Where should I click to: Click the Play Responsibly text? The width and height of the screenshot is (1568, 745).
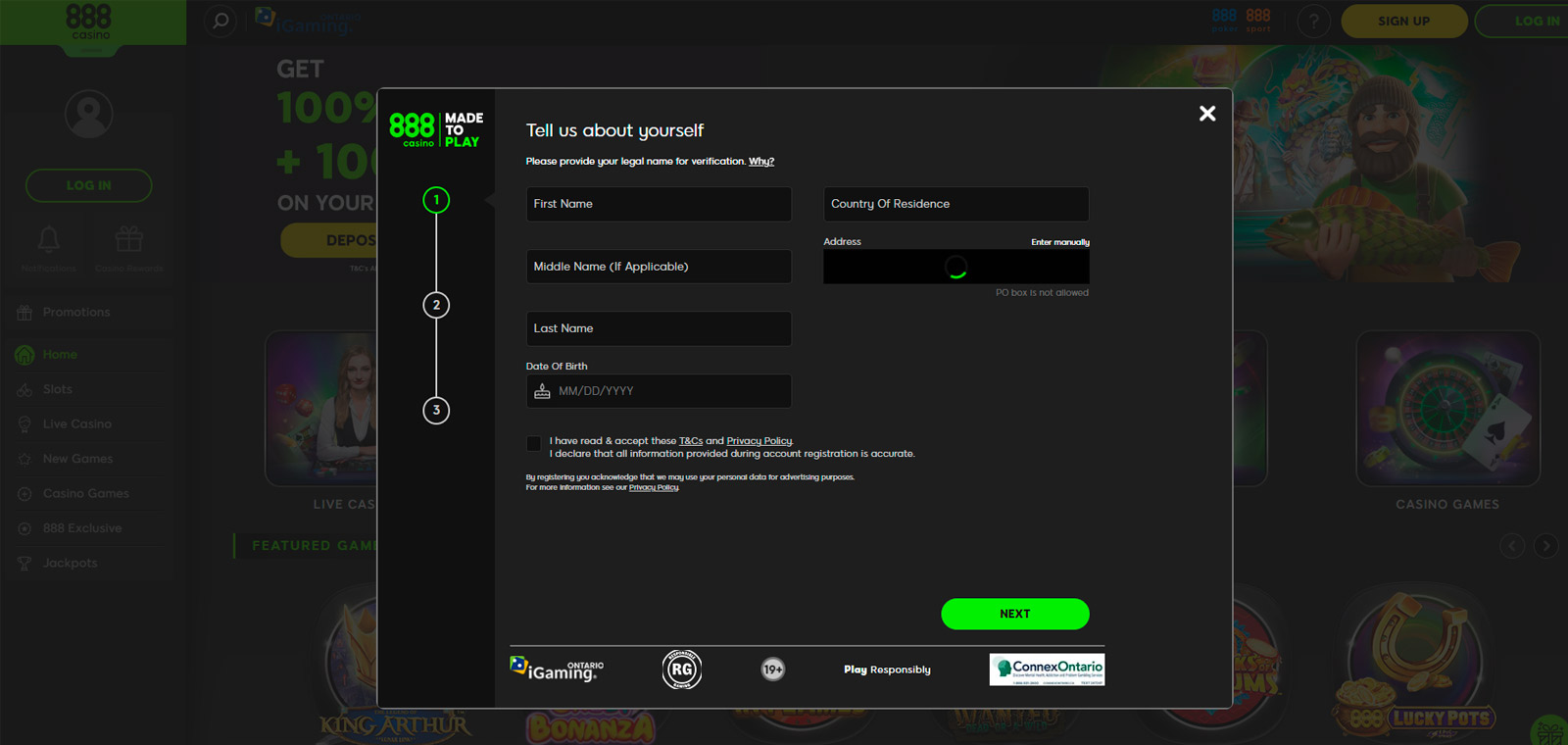pos(887,670)
